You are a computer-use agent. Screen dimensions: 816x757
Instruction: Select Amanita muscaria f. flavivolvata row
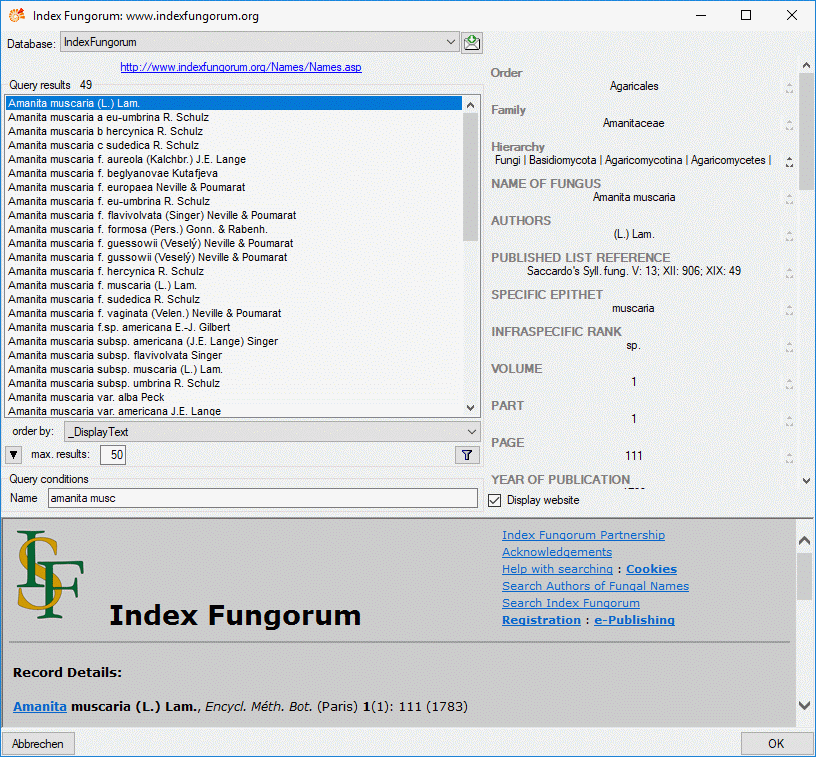(x=234, y=215)
